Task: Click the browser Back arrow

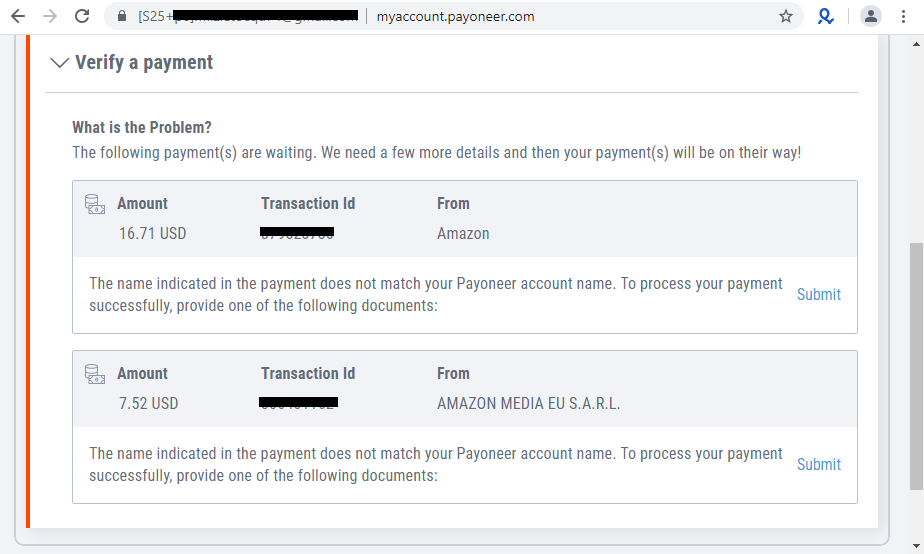Action: pos(18,16)
